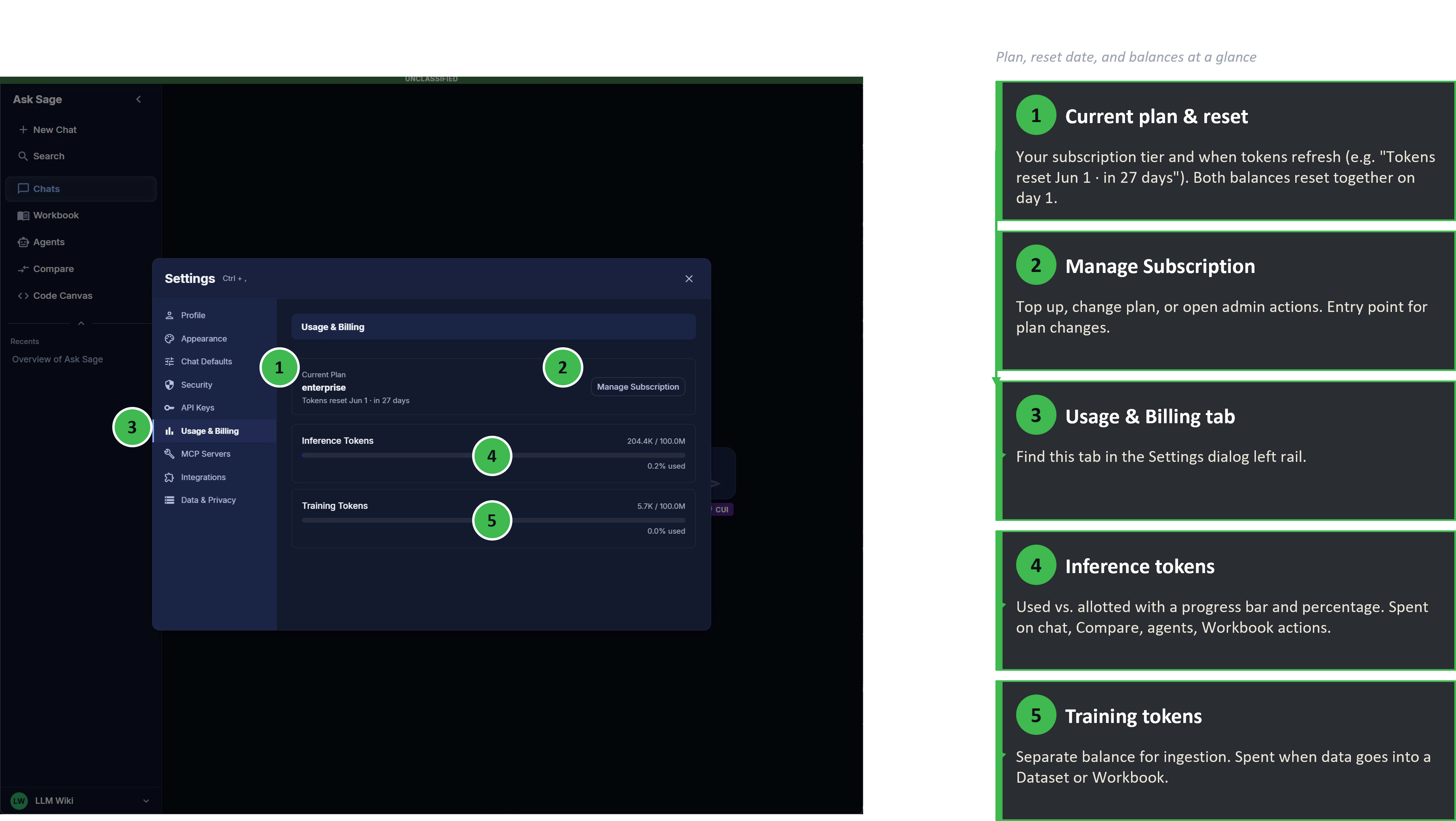The width and height of the screenshot is (1456, 821).
Task: Collapse the Ask Sage sidebar chevron
Action: click(138, 99)
